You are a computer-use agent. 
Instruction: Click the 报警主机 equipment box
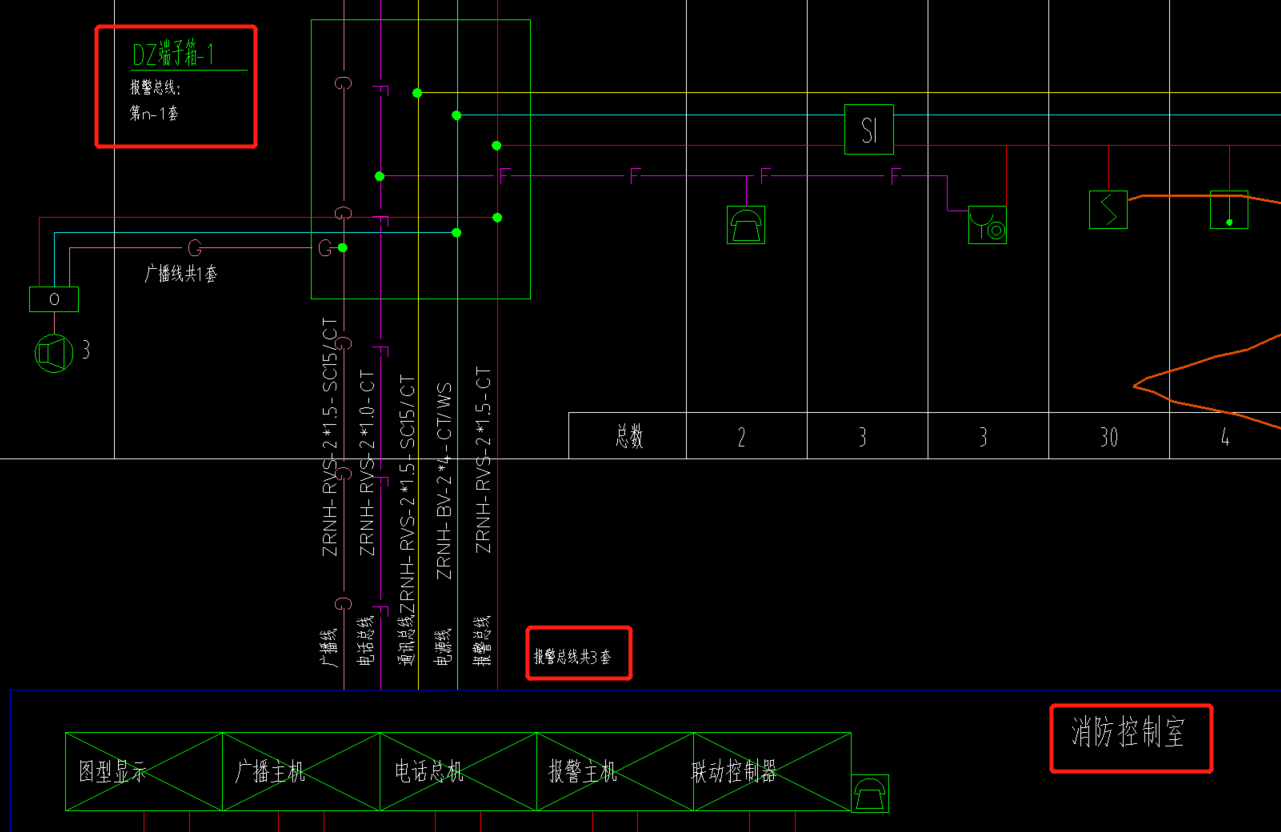click(615, 772)
